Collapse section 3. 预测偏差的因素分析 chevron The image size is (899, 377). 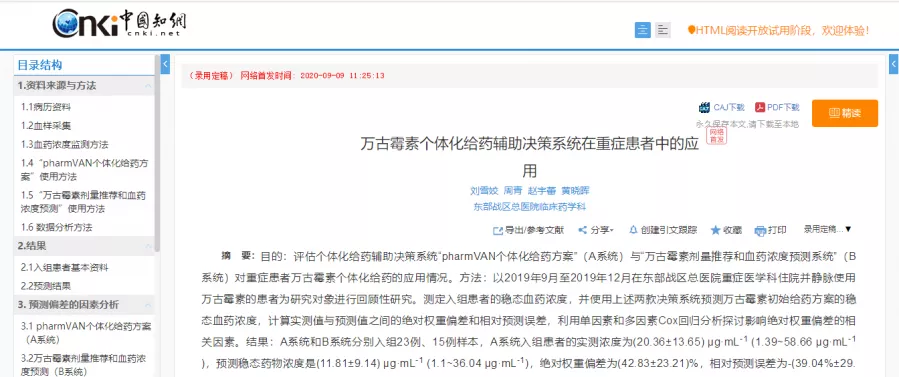click(148, 304)
